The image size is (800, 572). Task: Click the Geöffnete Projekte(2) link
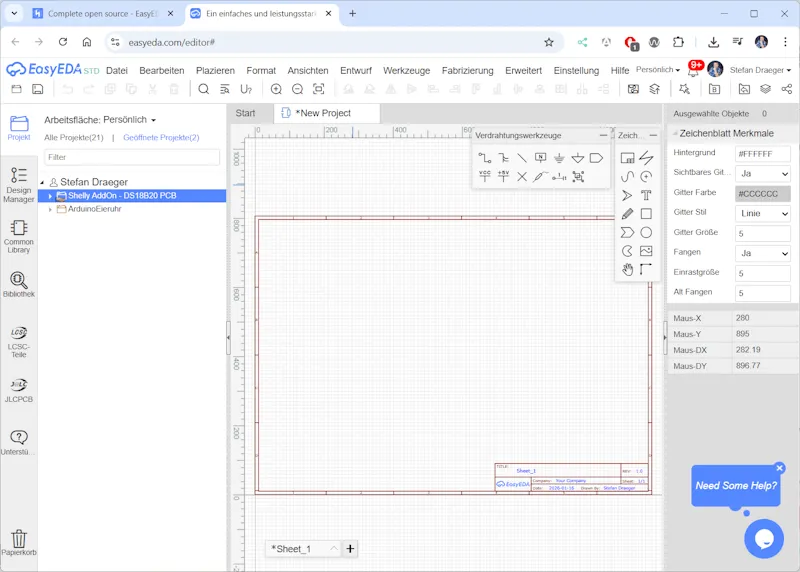[x=161, y=137]
